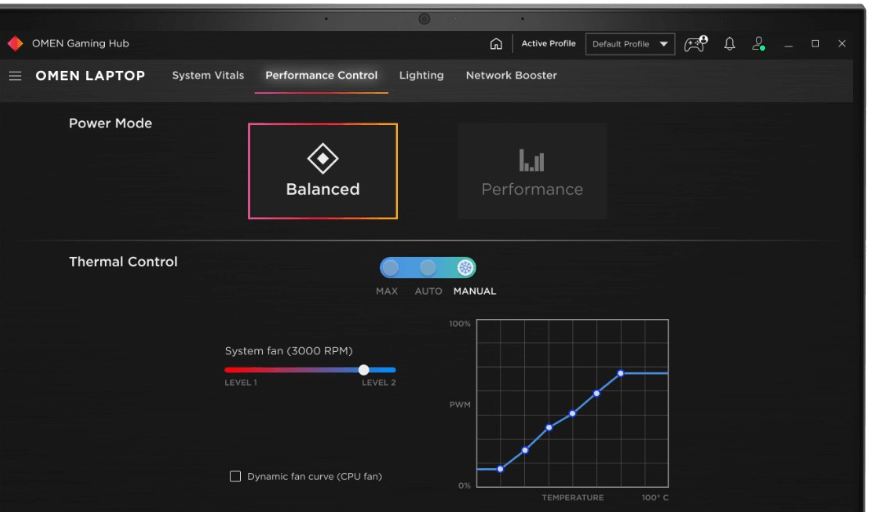Set thermal control to MAX

point(390,268)
